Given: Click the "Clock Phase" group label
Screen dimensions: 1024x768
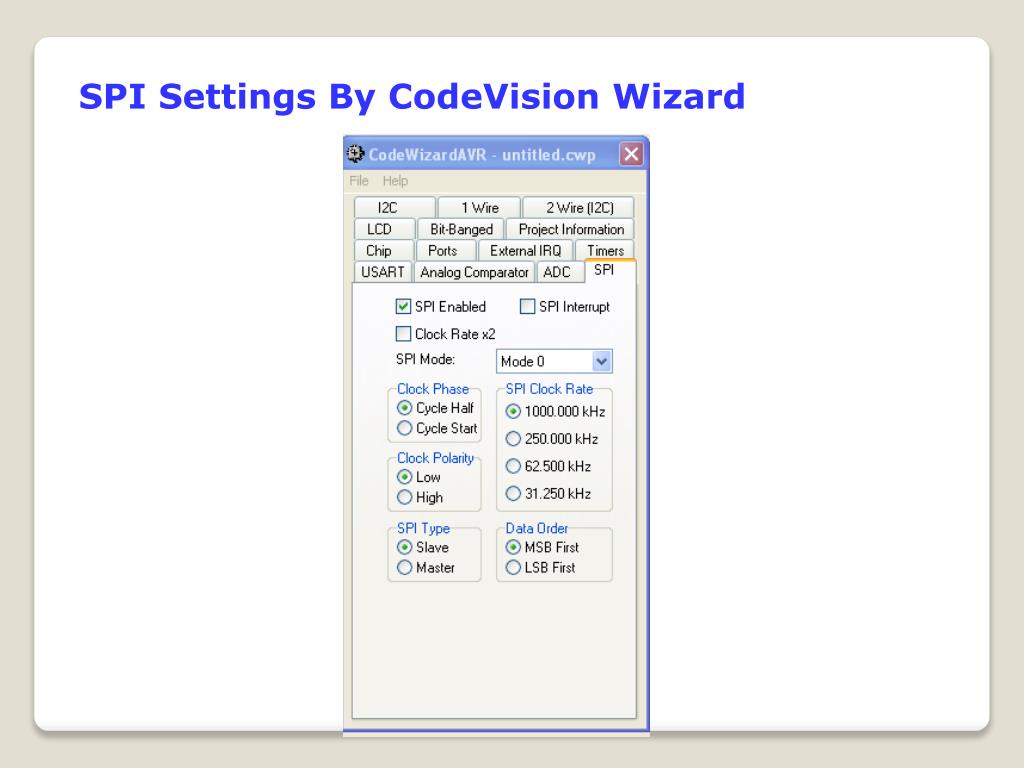Looking at the screenshot, I should [x=433, y=389].
